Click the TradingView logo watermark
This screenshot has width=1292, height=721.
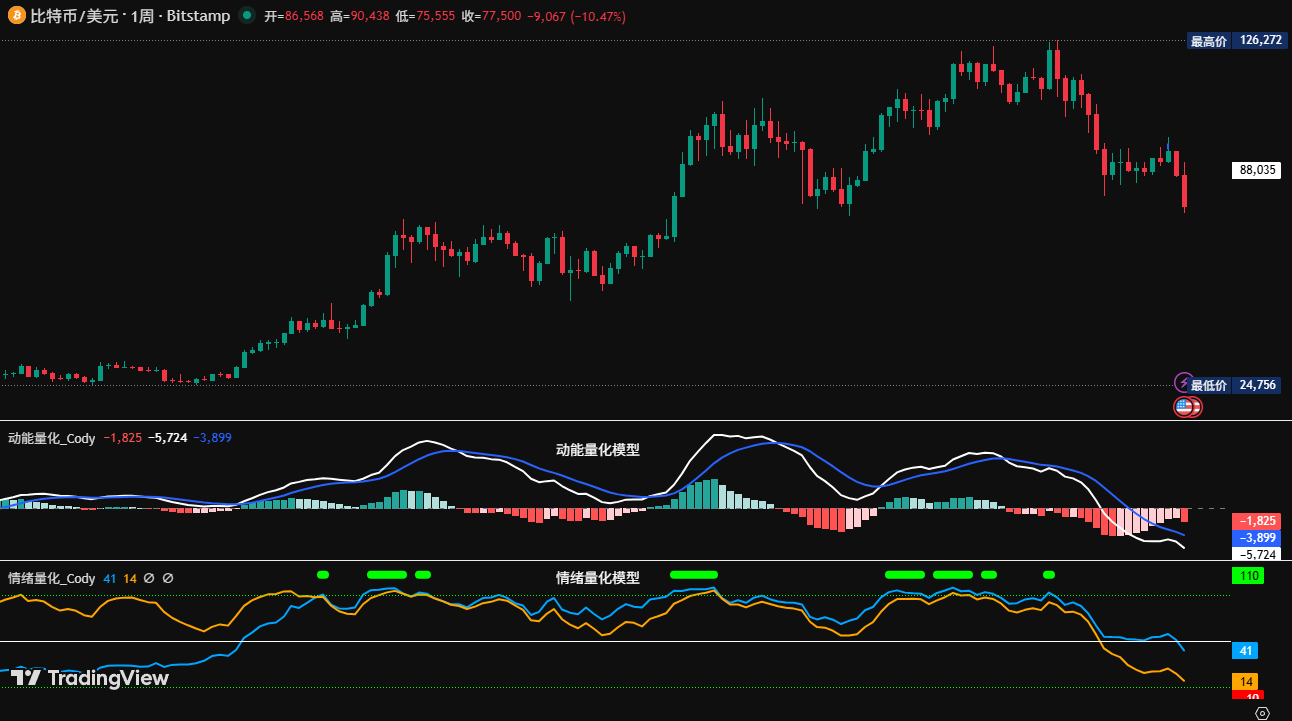(x=90, y=679)
